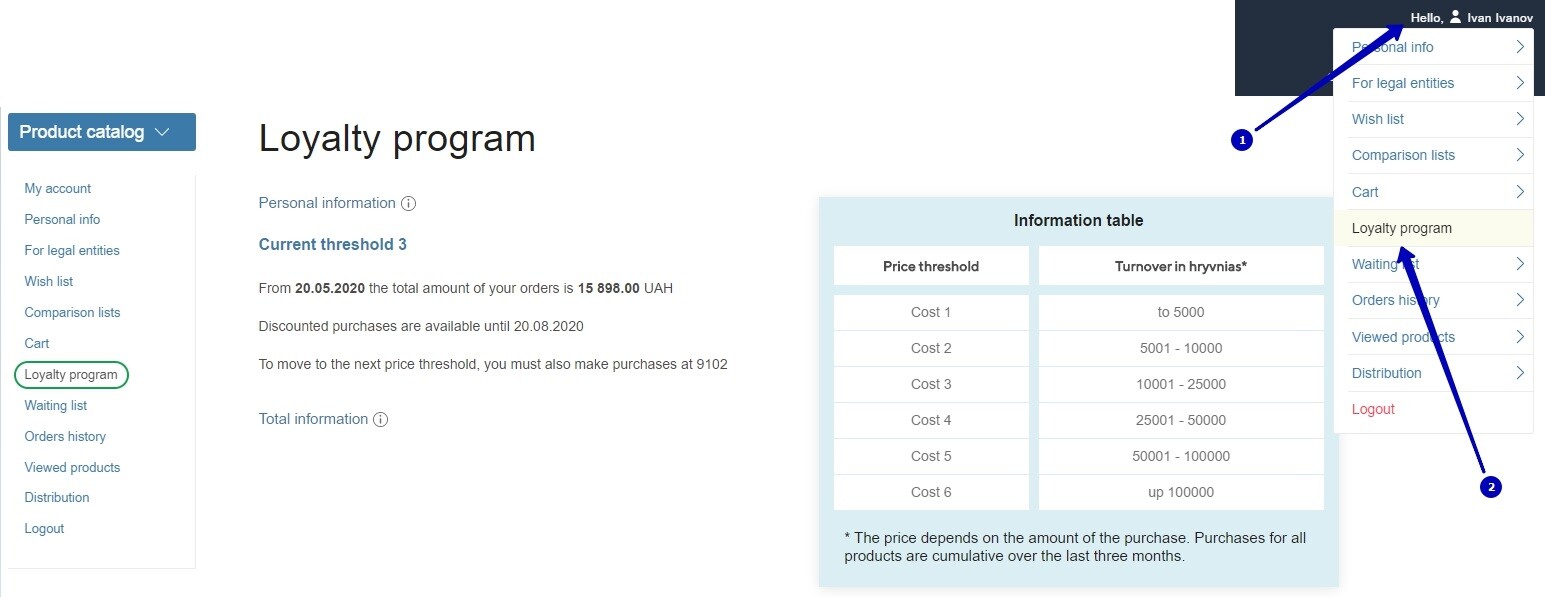Open Comparison lists in the left sidebar

(72, 312)
